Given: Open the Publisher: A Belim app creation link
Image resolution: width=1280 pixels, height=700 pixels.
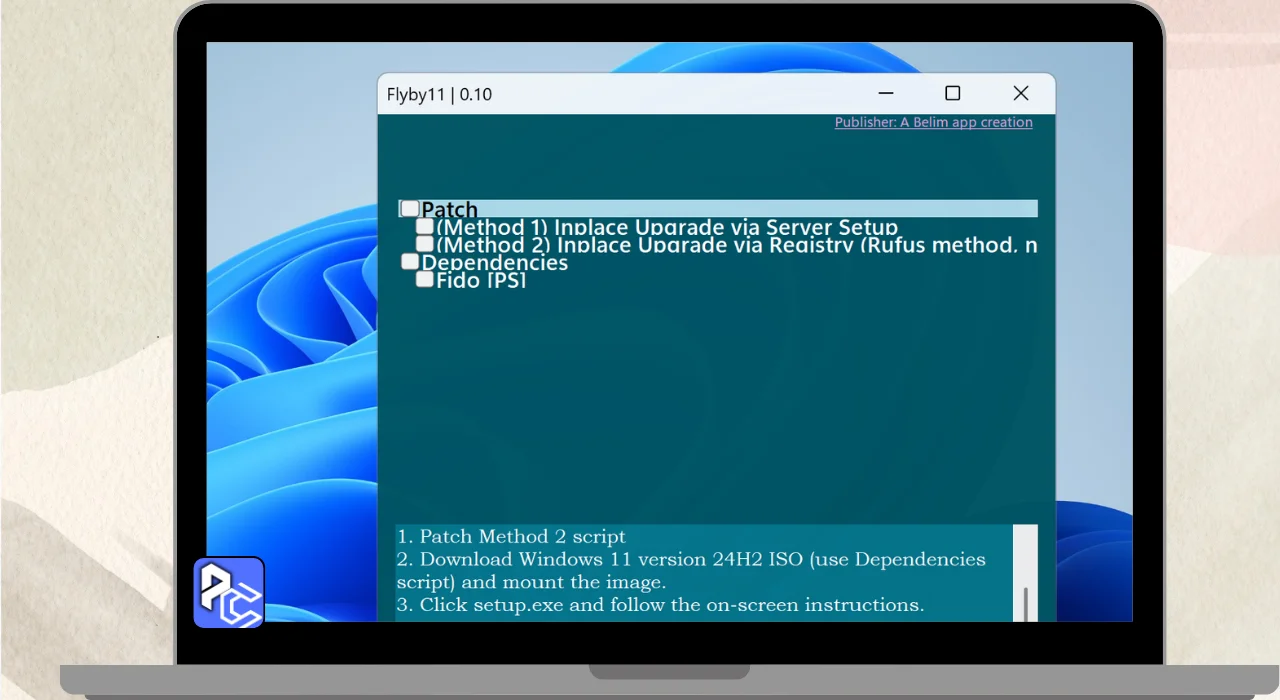Looking at the screenshot, I should click(x=933, y=122).
